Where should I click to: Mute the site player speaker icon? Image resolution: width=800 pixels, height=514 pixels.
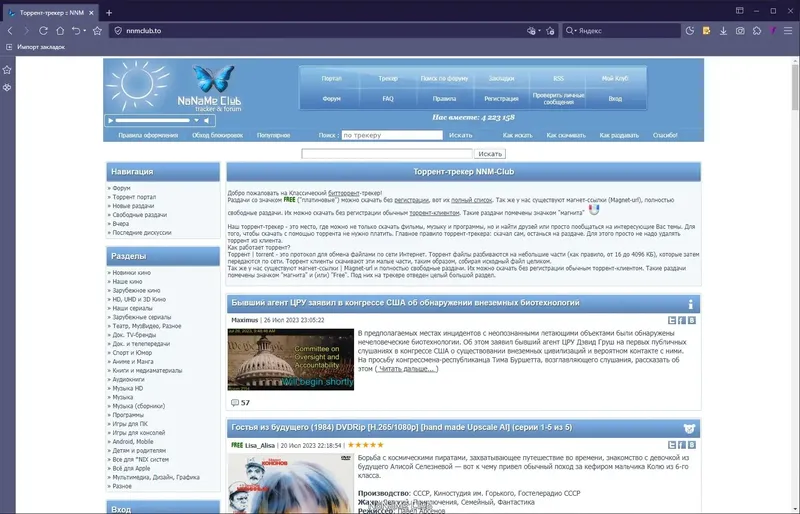click(x=207, y=120)
